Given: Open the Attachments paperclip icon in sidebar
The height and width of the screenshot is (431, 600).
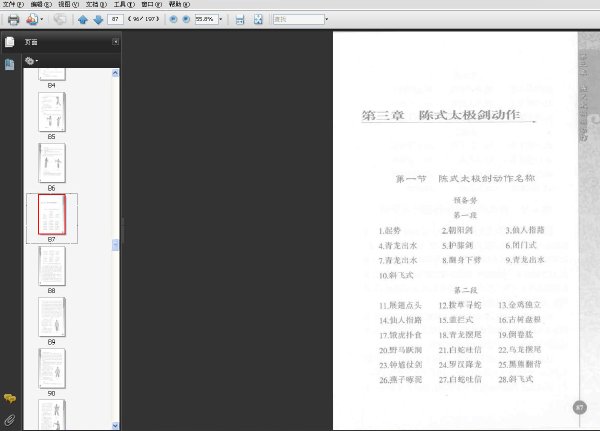Looking at the screenshot, I should [10, 420].
